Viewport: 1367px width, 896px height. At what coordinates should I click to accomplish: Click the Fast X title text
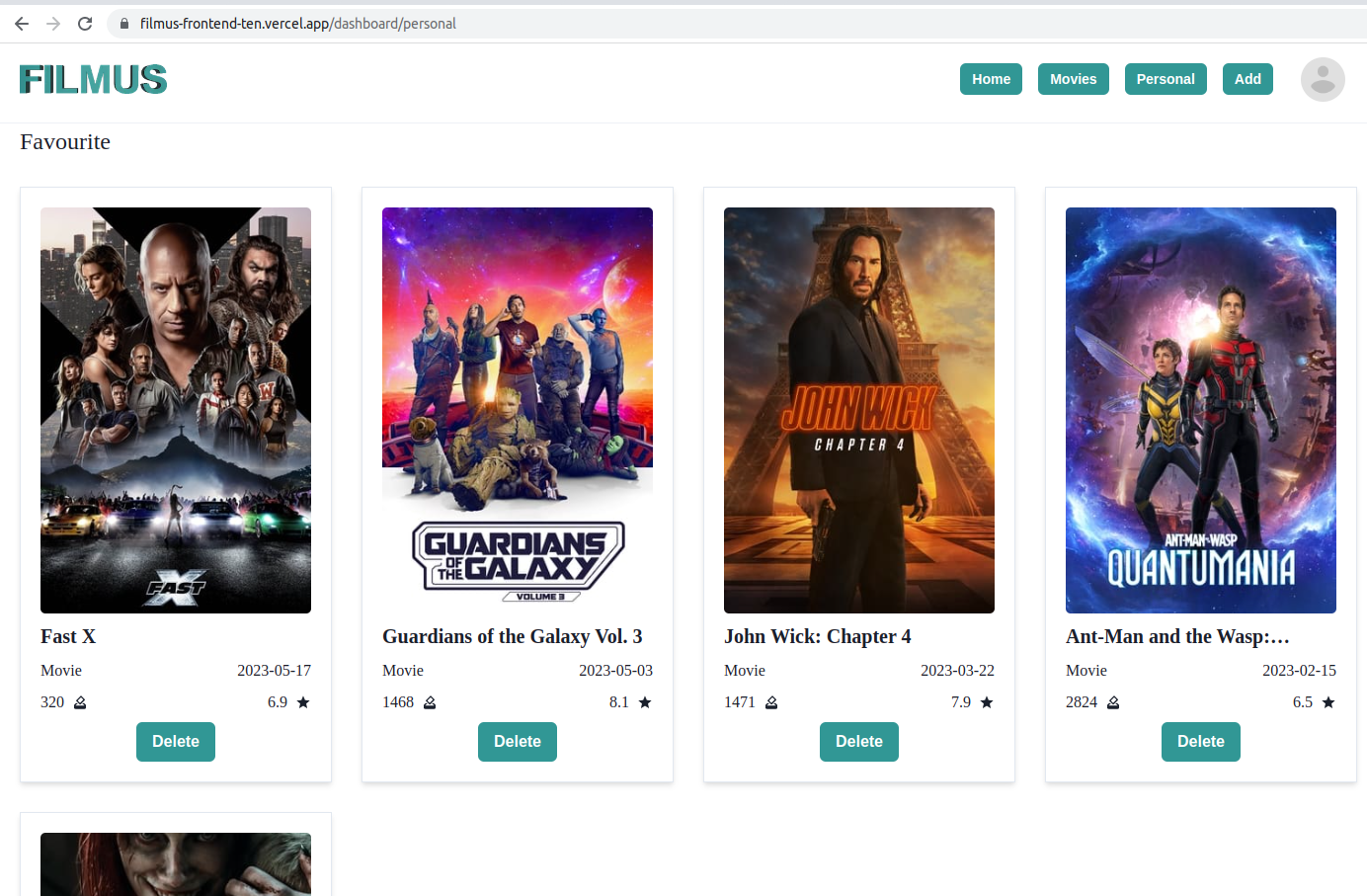pyautogui.click(x=68, y=636)
